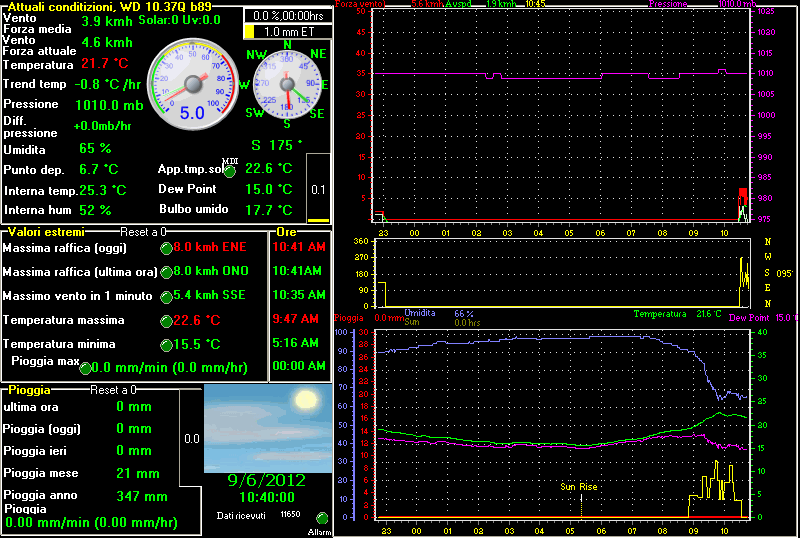Click the wind speed gauge dial
This screenshot has width=800, height=538.
click(193, 84)
